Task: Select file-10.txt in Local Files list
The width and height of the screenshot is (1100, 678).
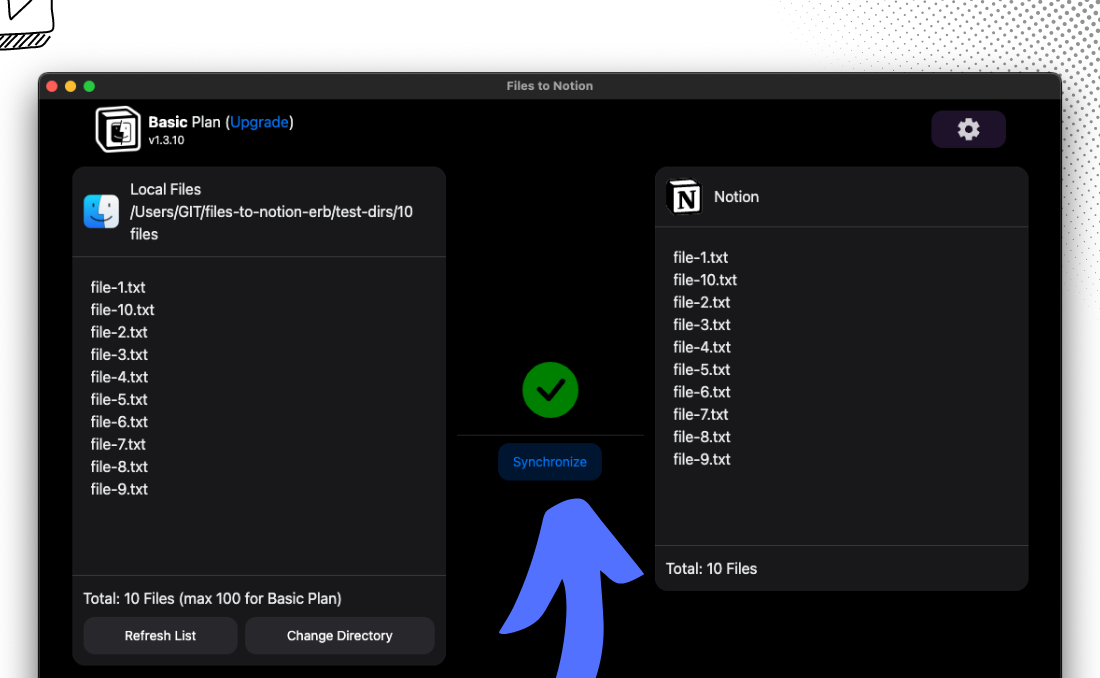Action: (122, 310)
